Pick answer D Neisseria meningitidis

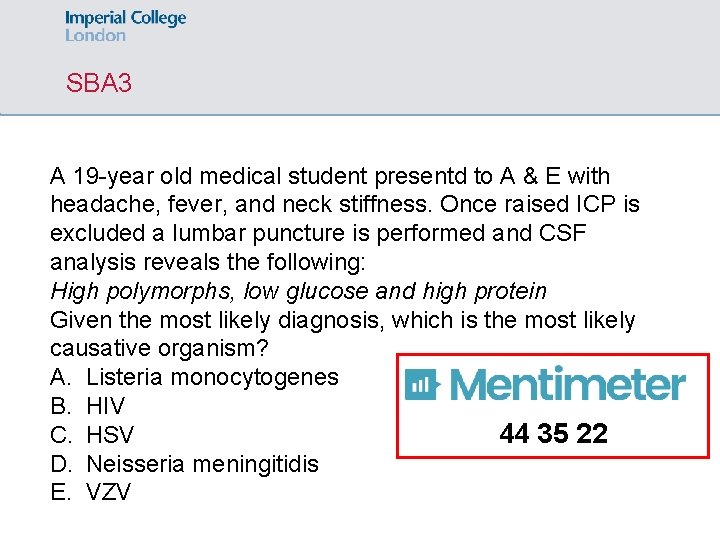pyautogui.click(x=184, y=465)
